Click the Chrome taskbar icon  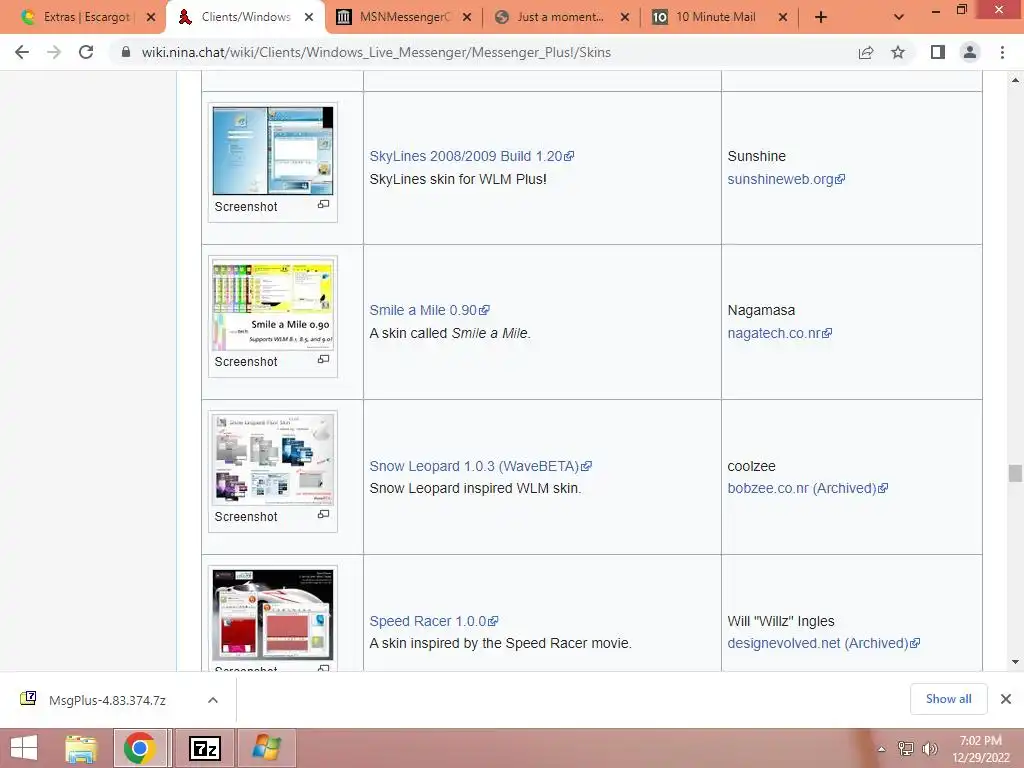tap(140, 748)
